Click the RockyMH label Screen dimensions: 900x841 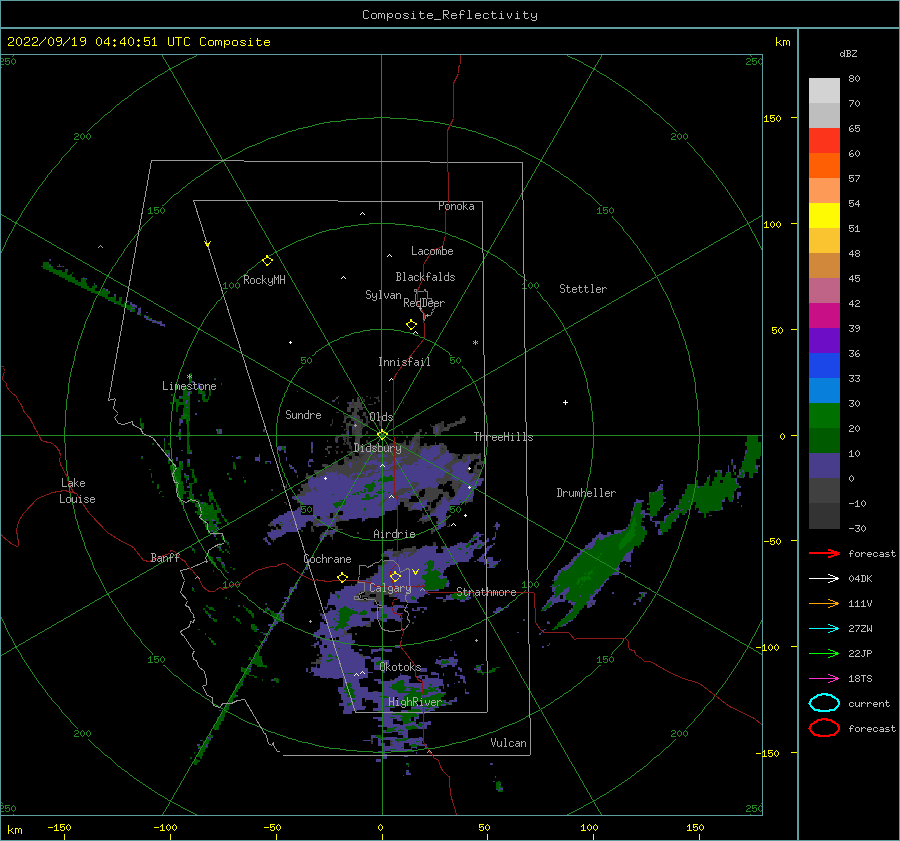264,280
